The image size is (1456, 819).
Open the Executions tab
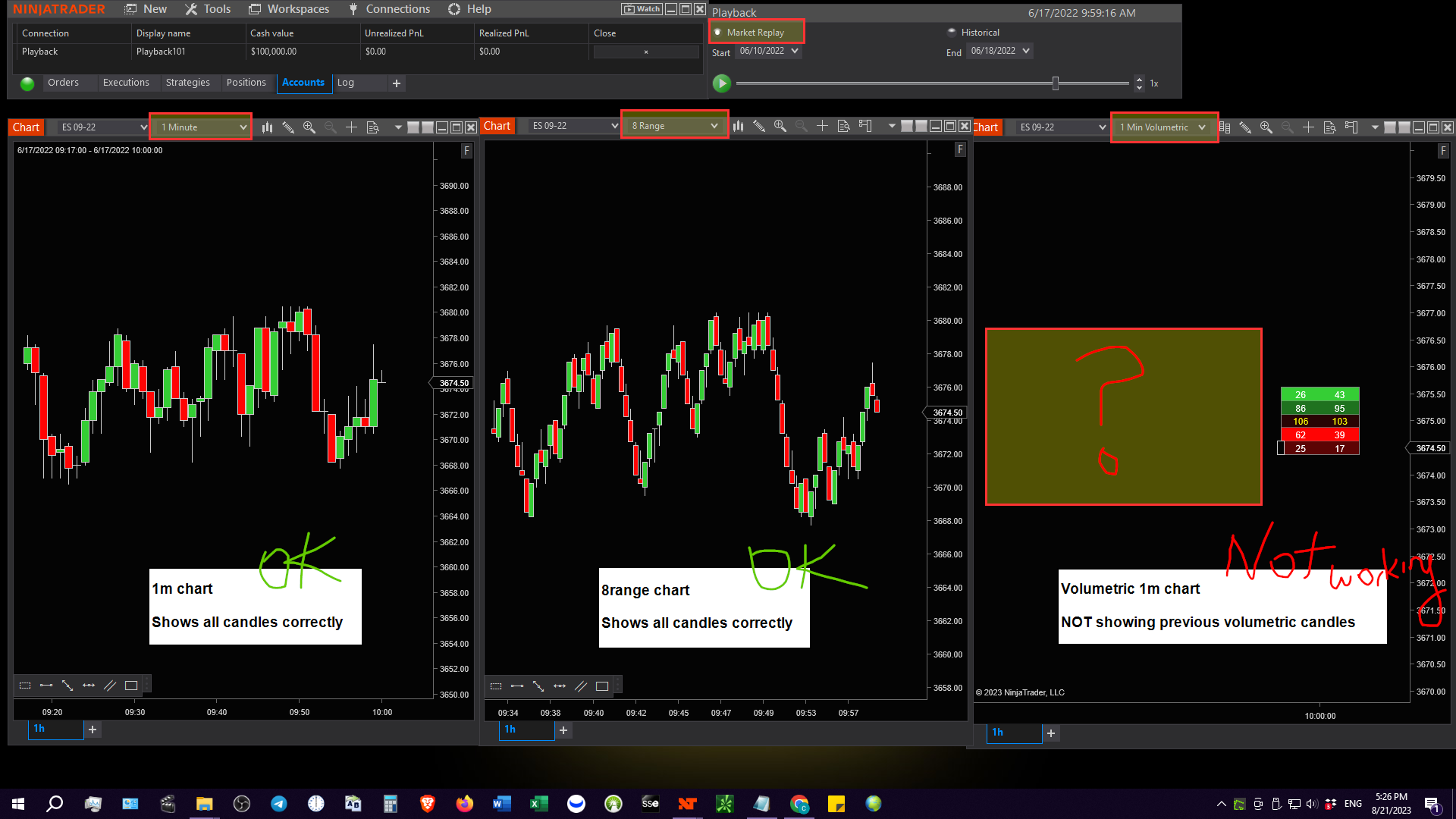(126, 83)
